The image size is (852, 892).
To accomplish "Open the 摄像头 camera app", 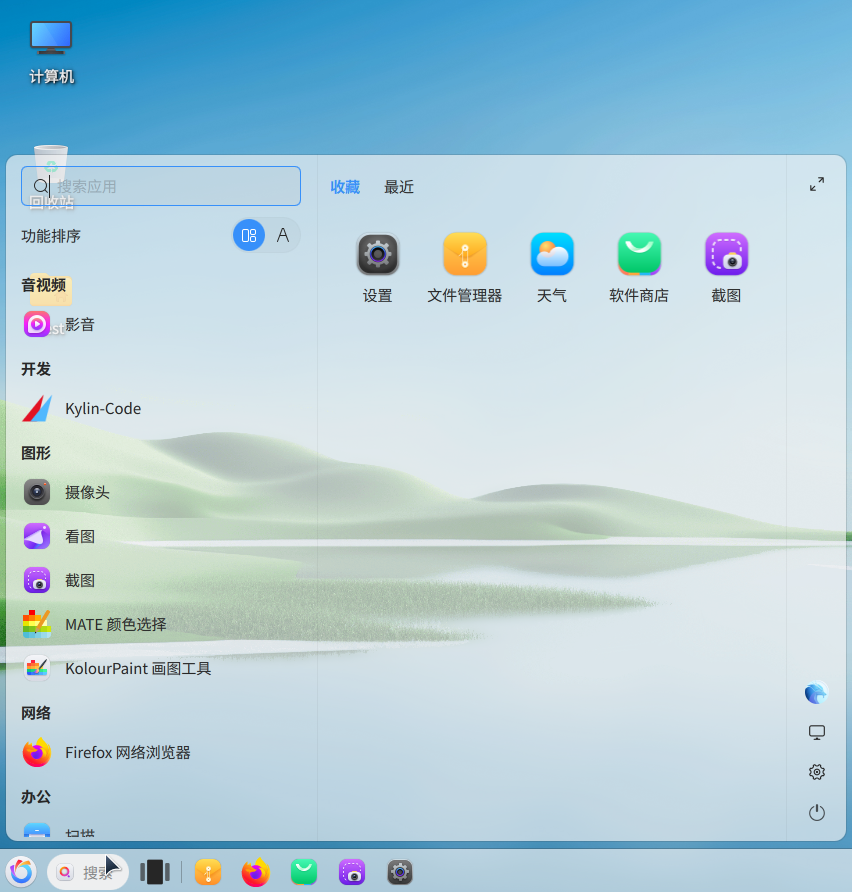I will [x=162, y=492].
